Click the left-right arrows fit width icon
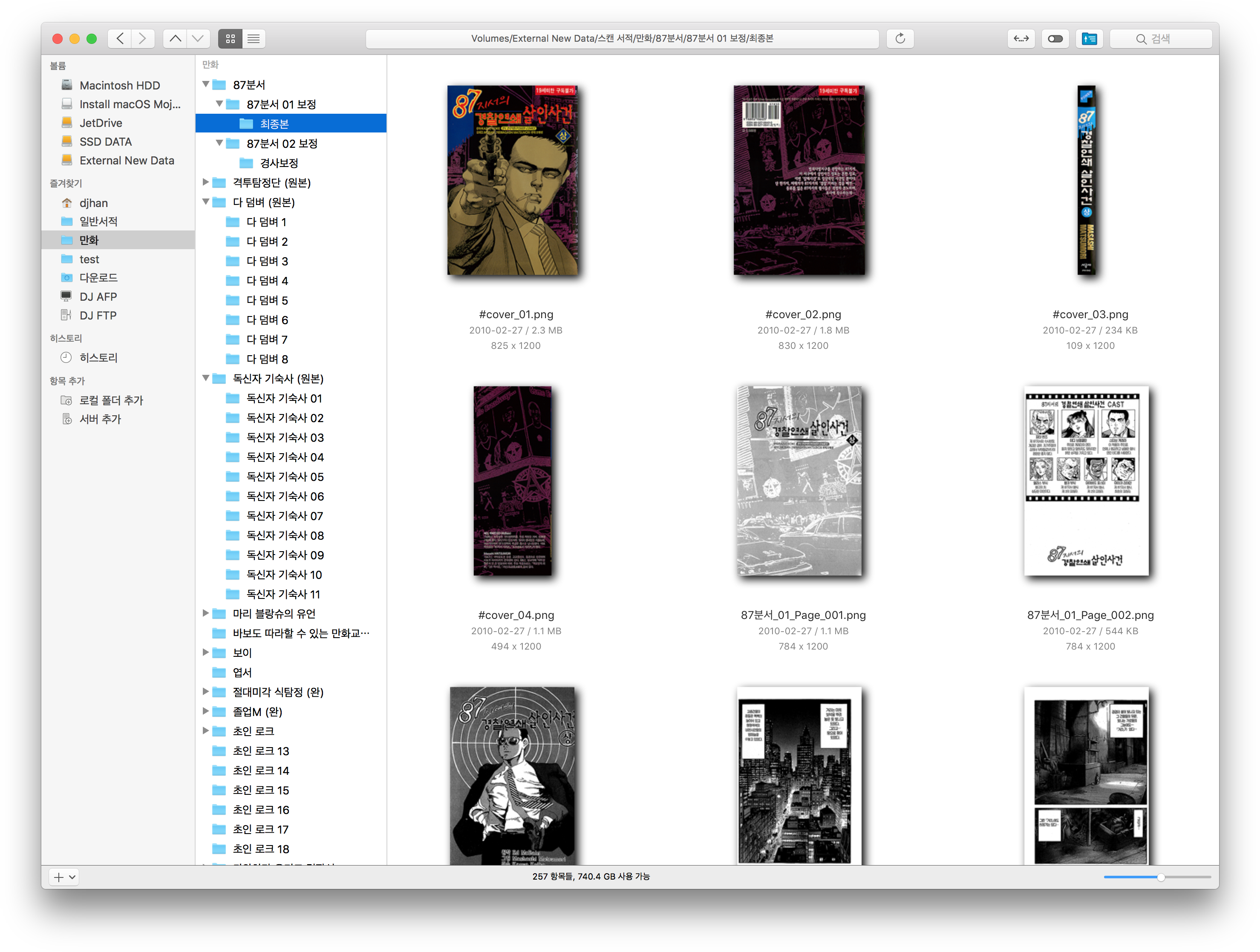The width and height of the screenshot is (1260, 952). click(x=1021, y=39)
